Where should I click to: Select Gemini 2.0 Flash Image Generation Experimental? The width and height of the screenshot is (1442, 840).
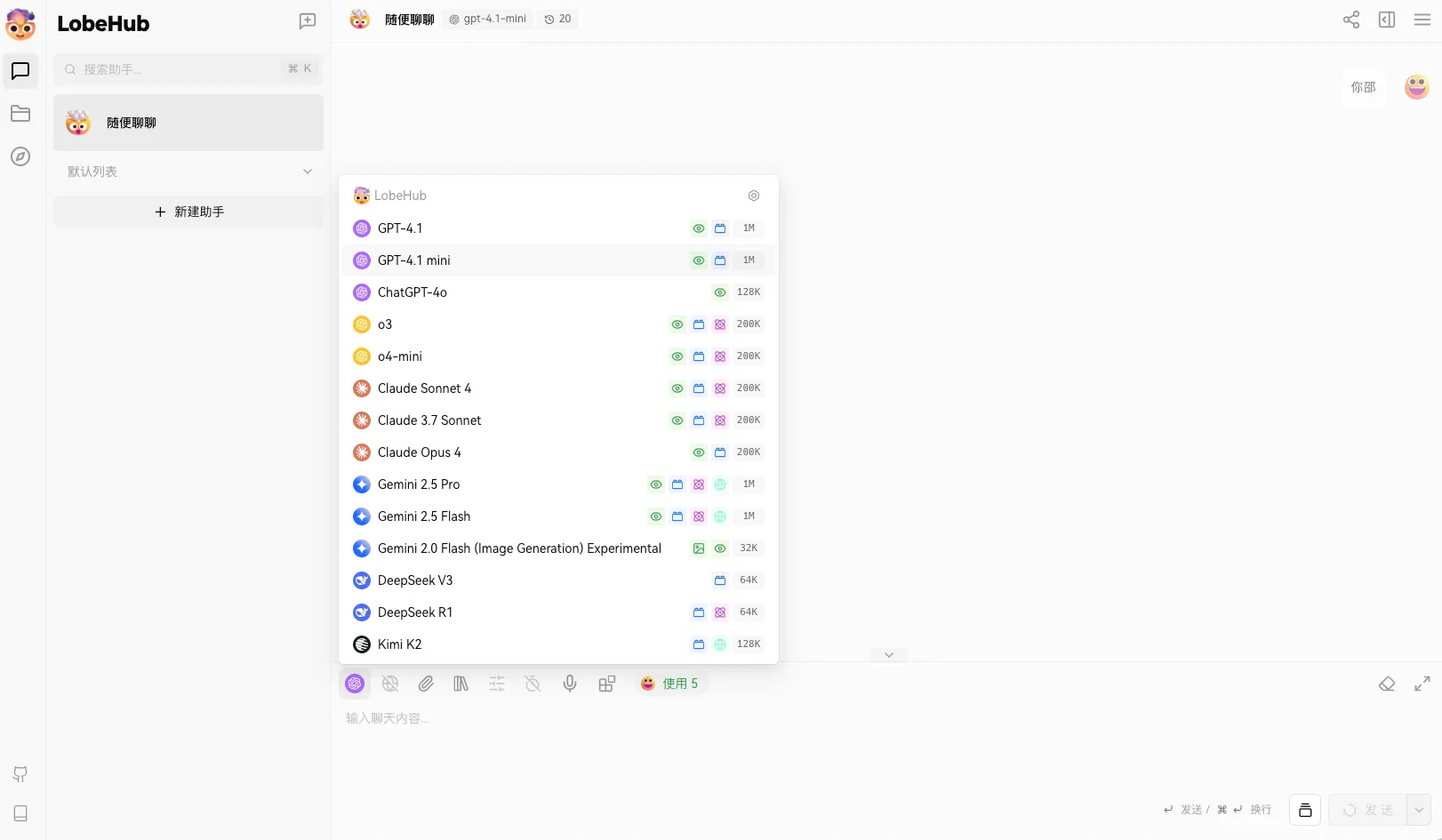pos(558,548)
